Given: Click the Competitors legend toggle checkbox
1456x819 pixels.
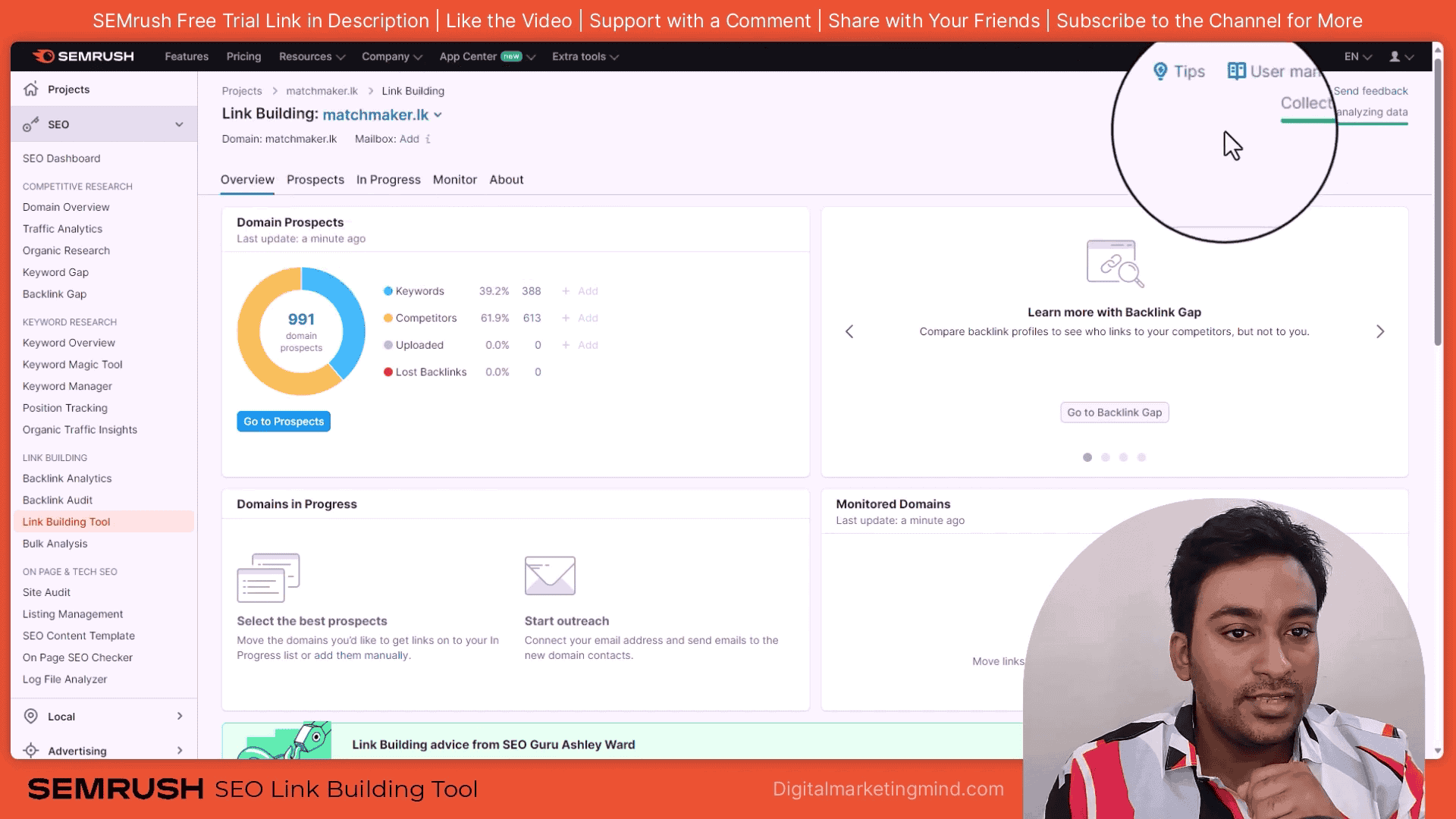Looking at the screenshot, I should (388, 317).
